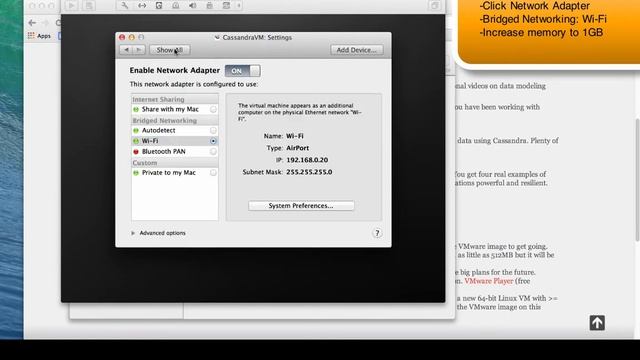The height and width of the screenshot is (360, 640).
Task: Click the CD/DVD drive icon in VM toolbar
Action: [176, 5]
